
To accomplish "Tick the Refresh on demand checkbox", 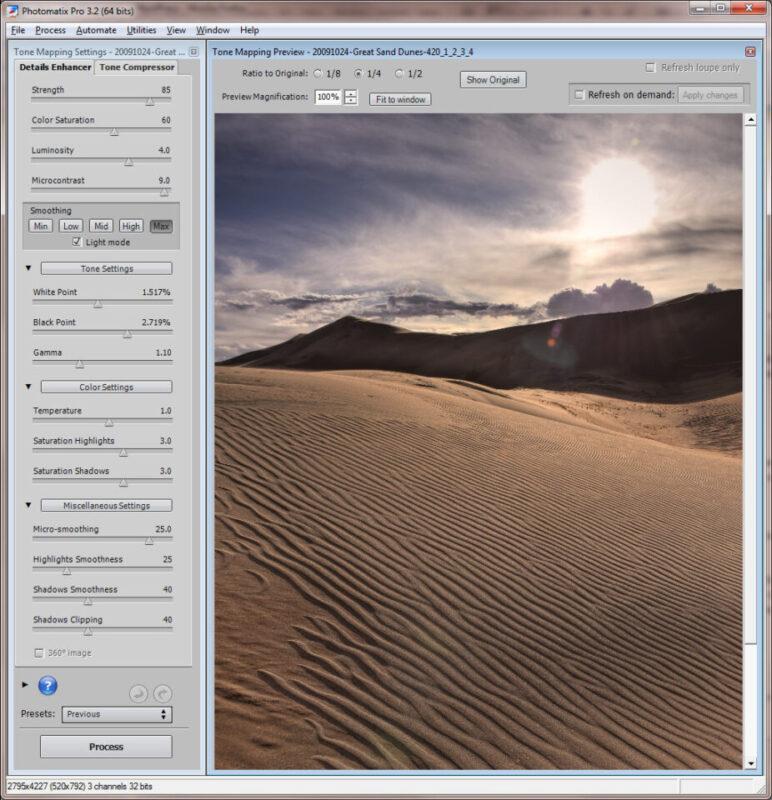I will tap(579, 95).
